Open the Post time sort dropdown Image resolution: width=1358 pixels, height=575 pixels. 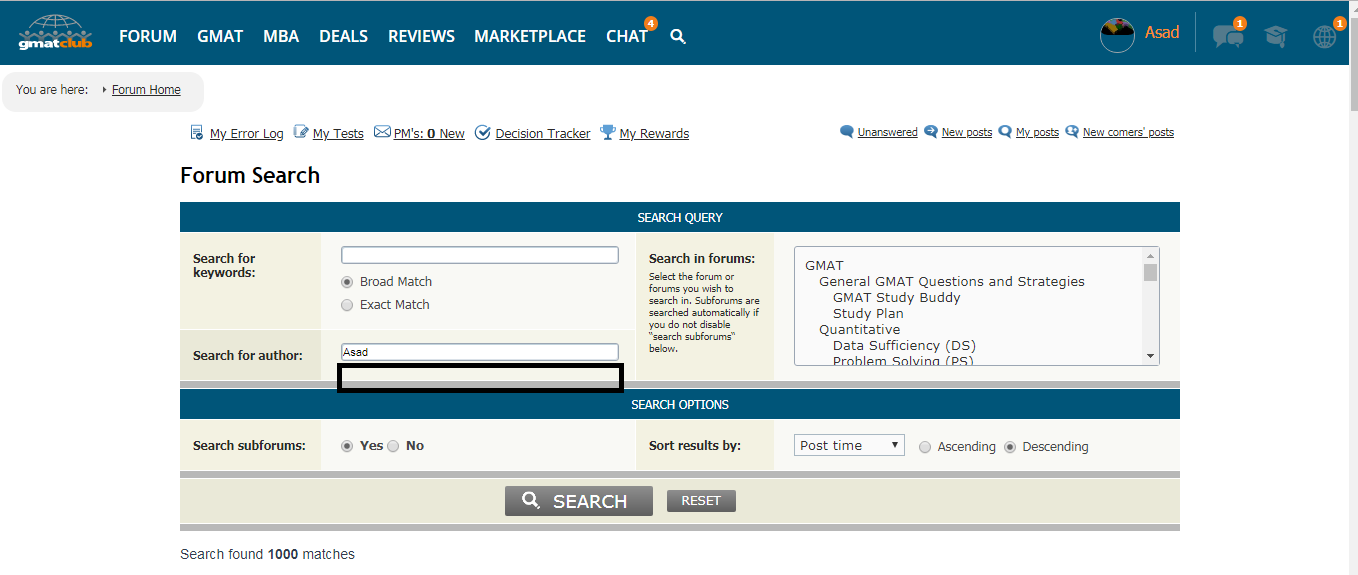tap(849, 445)
